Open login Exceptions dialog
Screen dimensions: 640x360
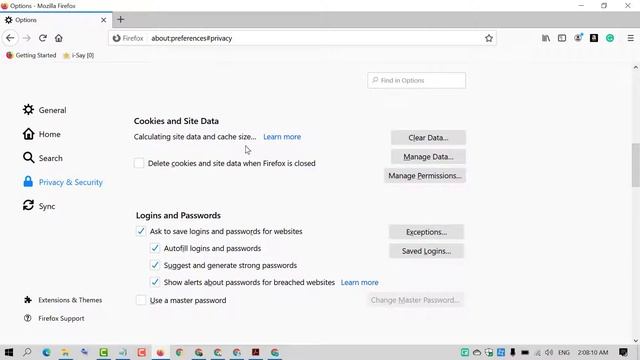point(426,232)
